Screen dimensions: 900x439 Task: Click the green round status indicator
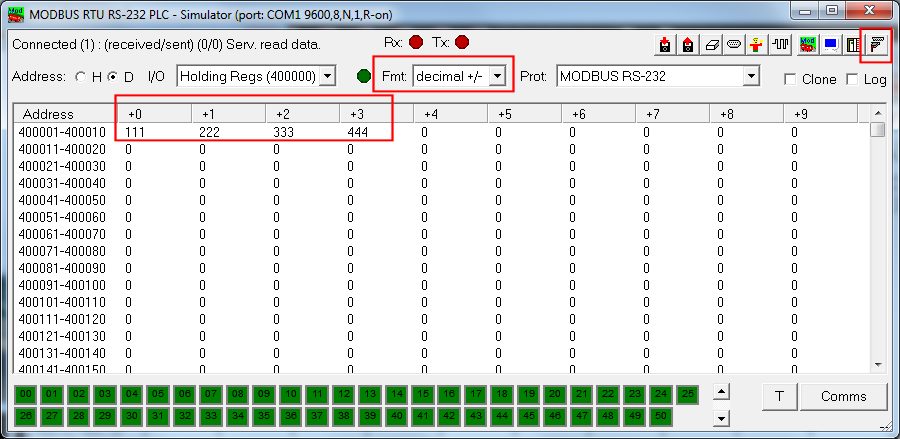tap(363, 76)
